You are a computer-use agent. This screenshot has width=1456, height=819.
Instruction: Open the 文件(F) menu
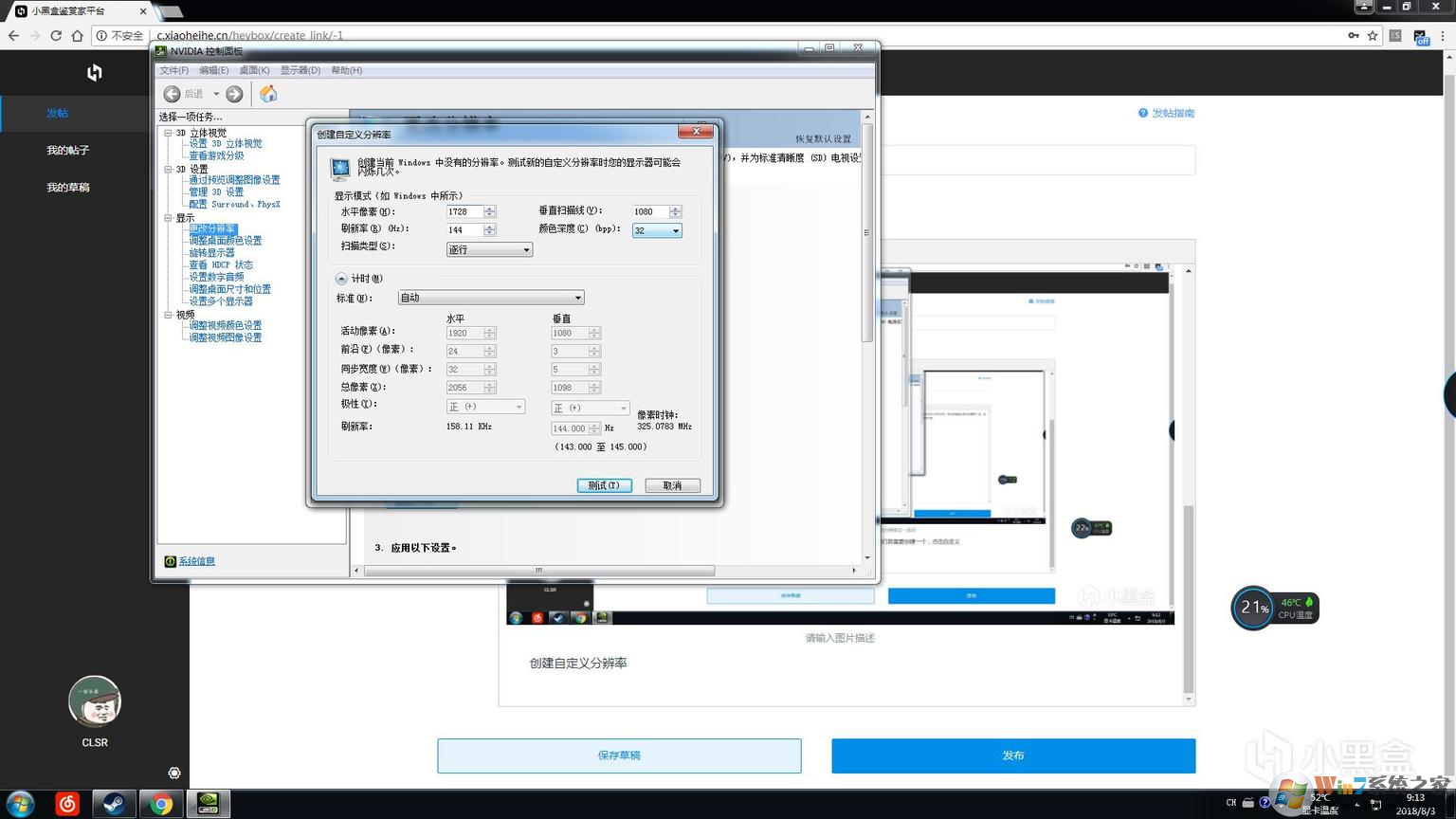[x=173, y=70]
